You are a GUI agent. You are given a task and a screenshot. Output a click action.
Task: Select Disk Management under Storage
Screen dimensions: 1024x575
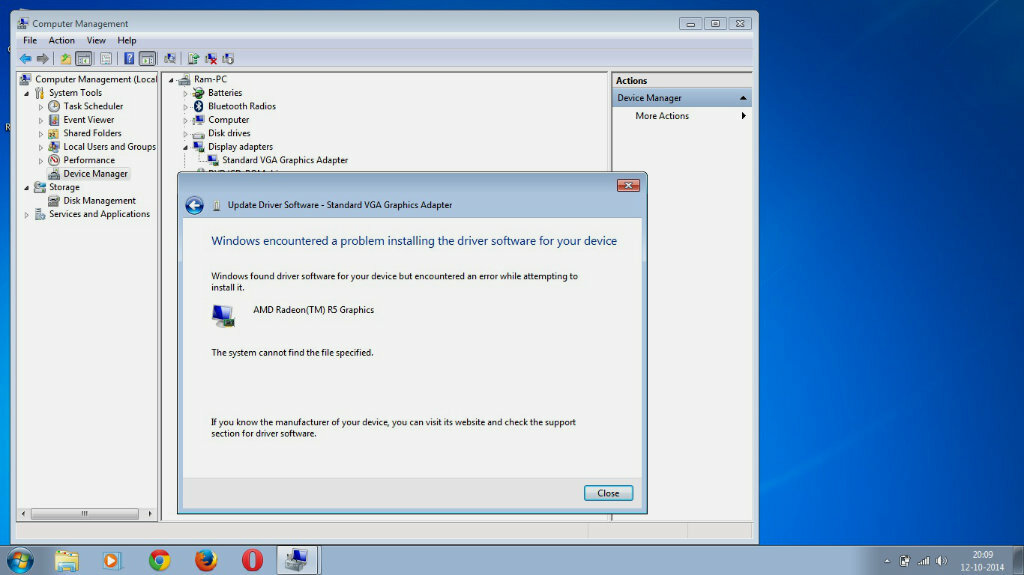[99, 201]
